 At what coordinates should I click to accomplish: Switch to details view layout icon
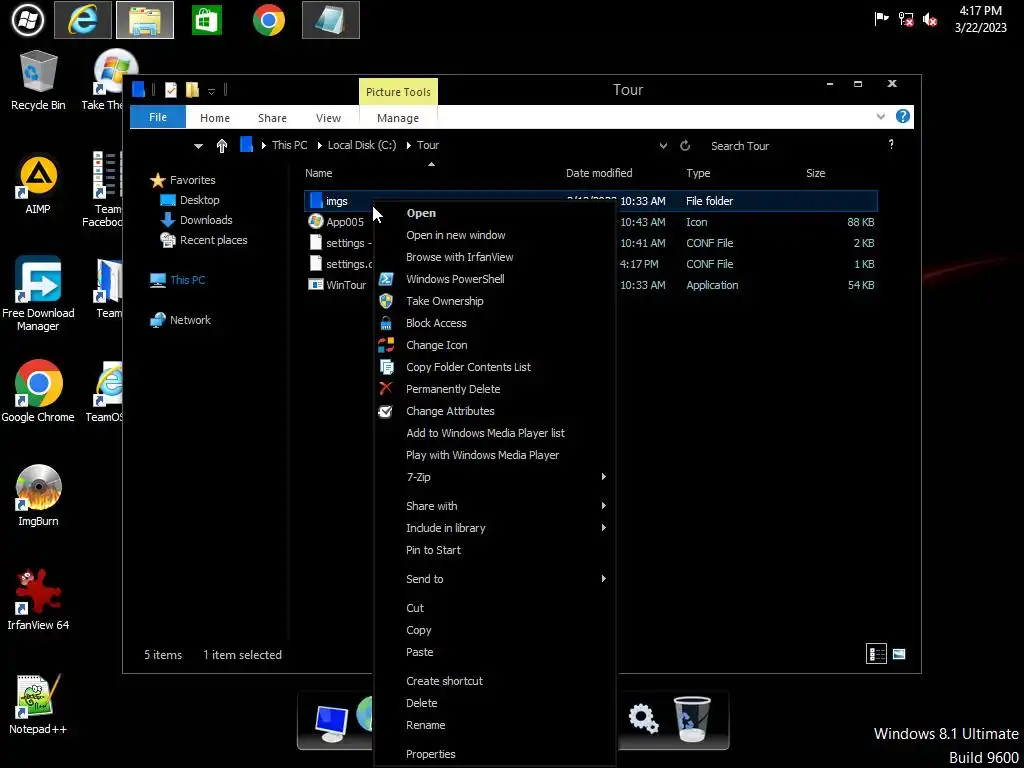coord(876,654)
